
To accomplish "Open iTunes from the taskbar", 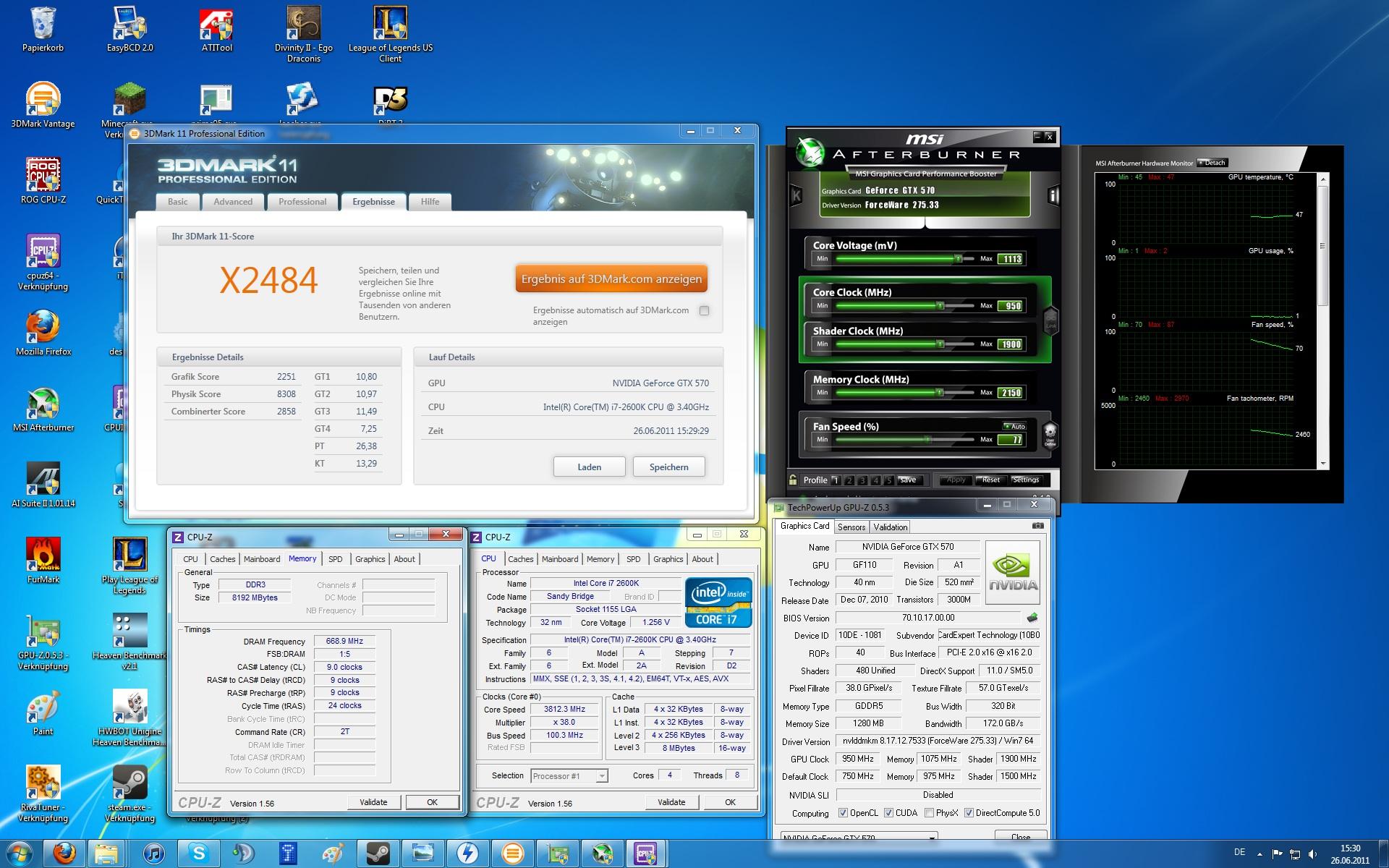I will 153,854.
